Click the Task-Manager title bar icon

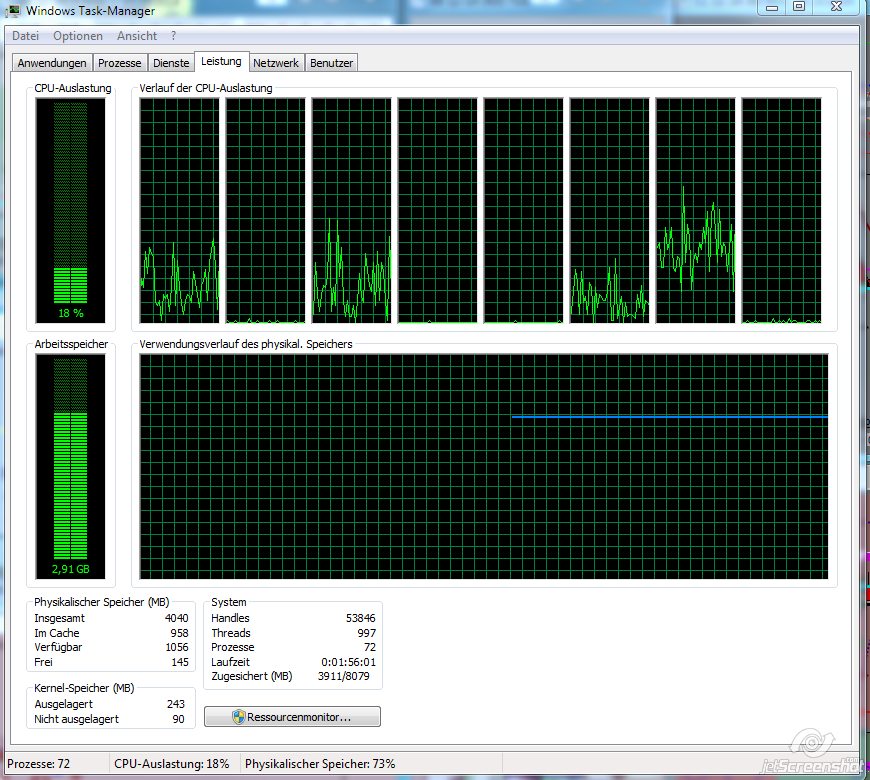(13, 10)
